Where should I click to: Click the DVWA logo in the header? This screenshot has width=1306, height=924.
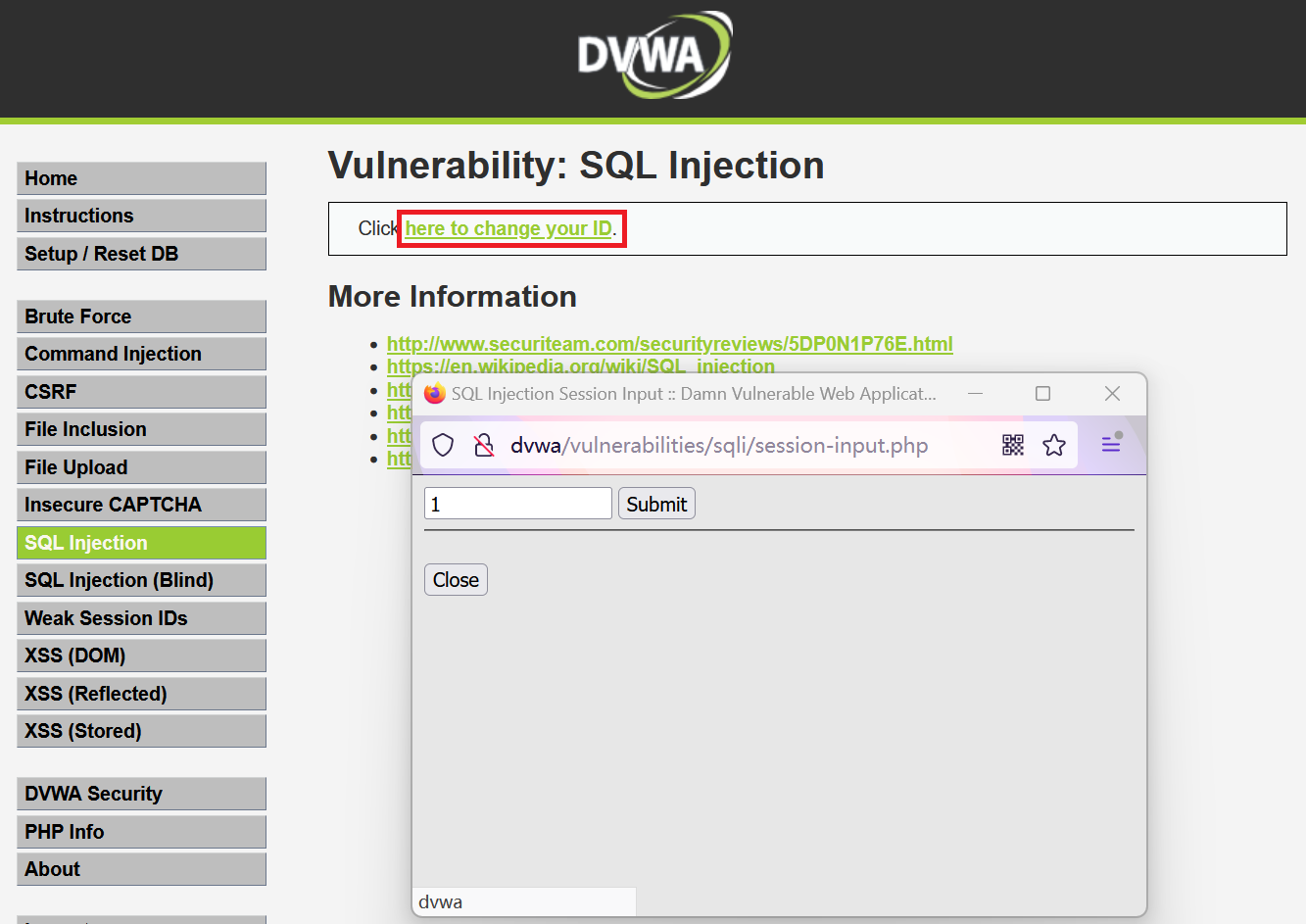point(653,55)
